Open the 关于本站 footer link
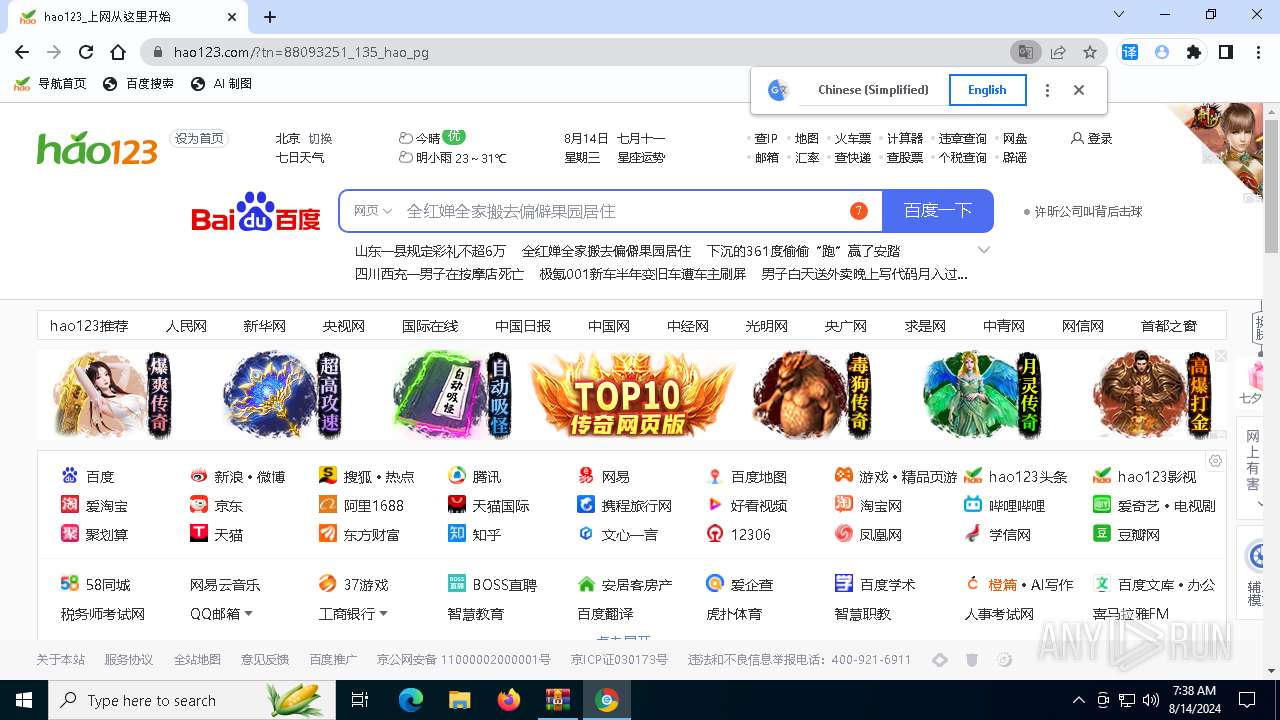Viewport: 1280px width, 720px height. 61,659
